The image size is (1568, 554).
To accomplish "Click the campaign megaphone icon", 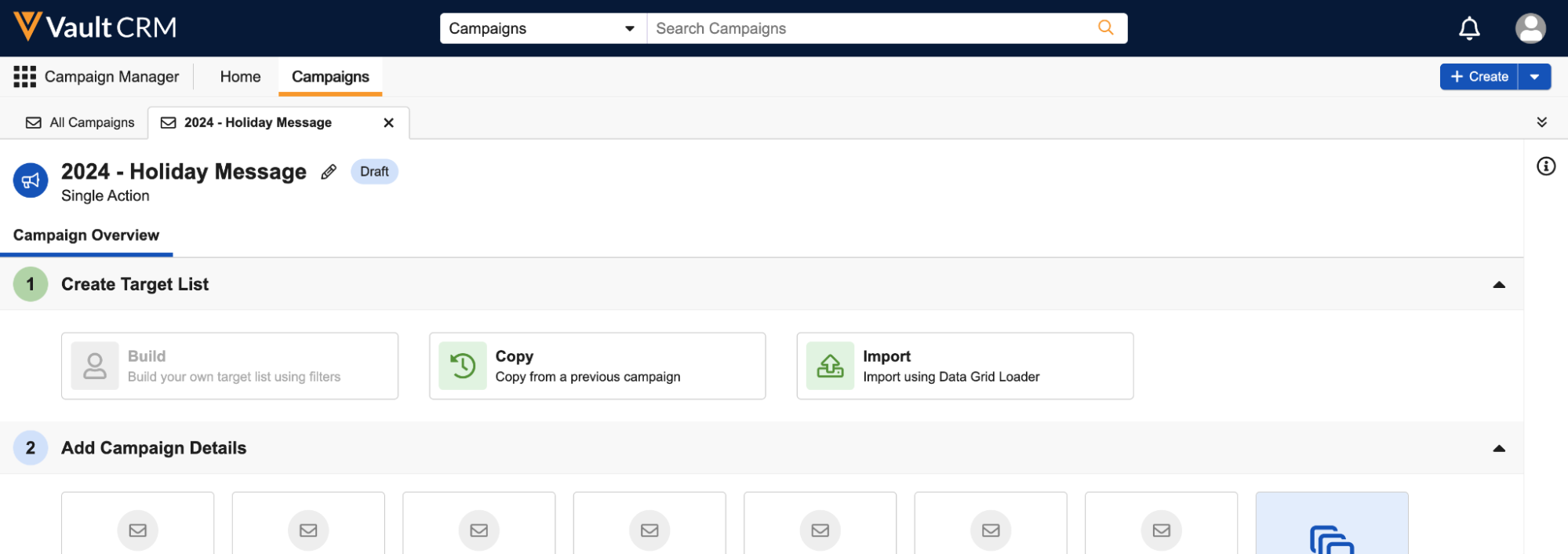I will (x=31, y=181).
